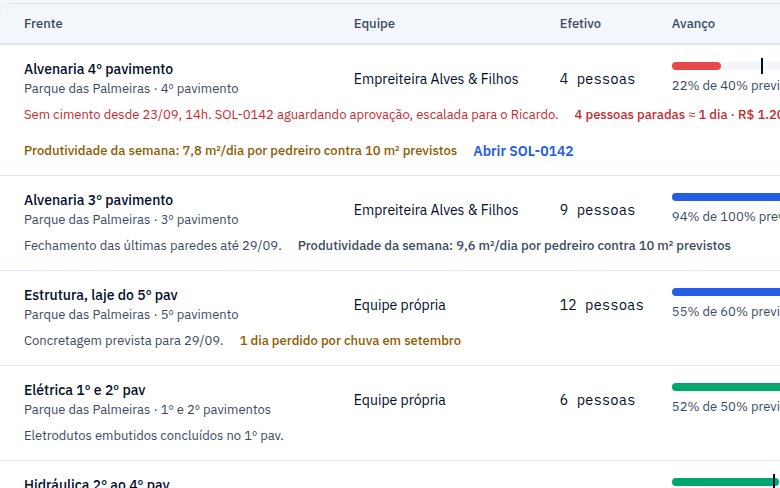
Task: Click the 4 pessoas headcount
Action: tap(597, 79)
